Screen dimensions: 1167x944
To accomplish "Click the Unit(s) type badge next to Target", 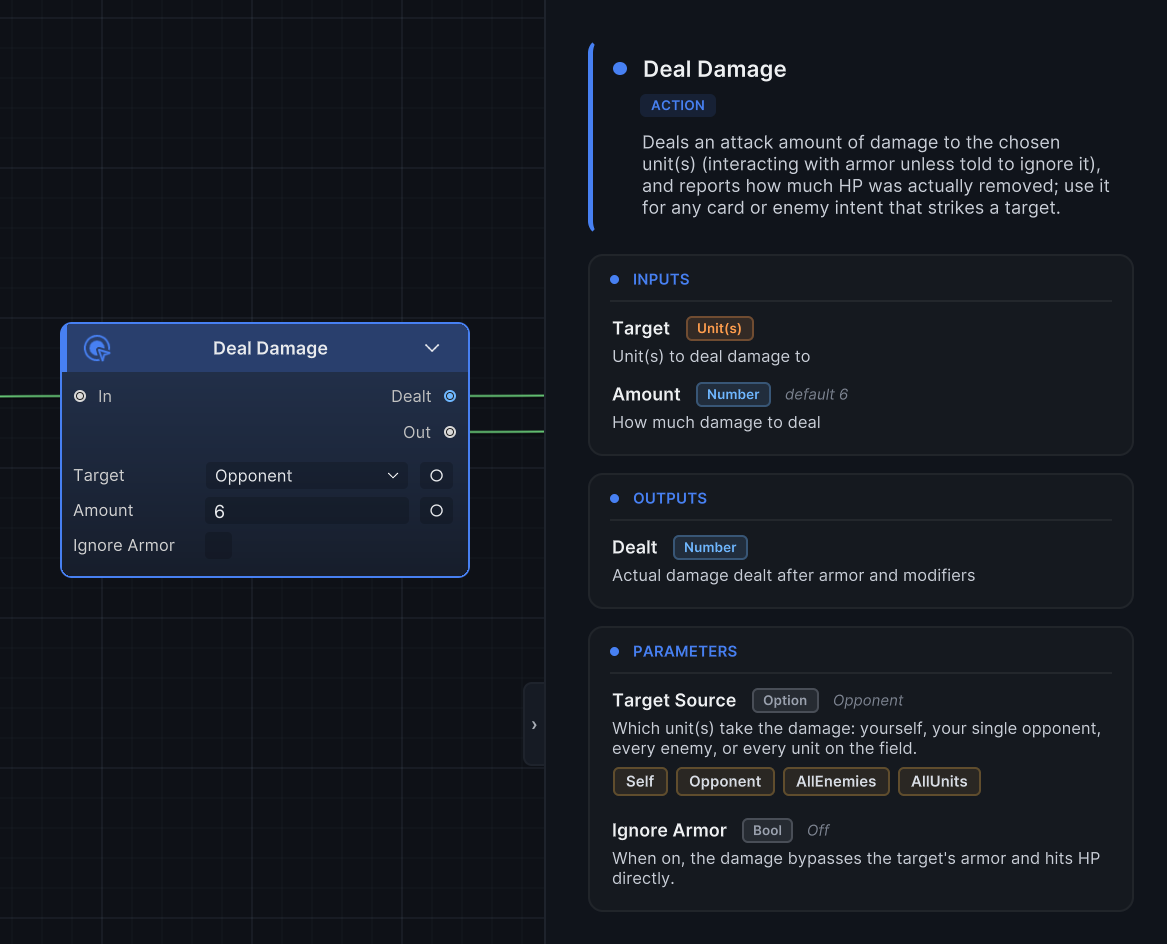I will 719,328.
